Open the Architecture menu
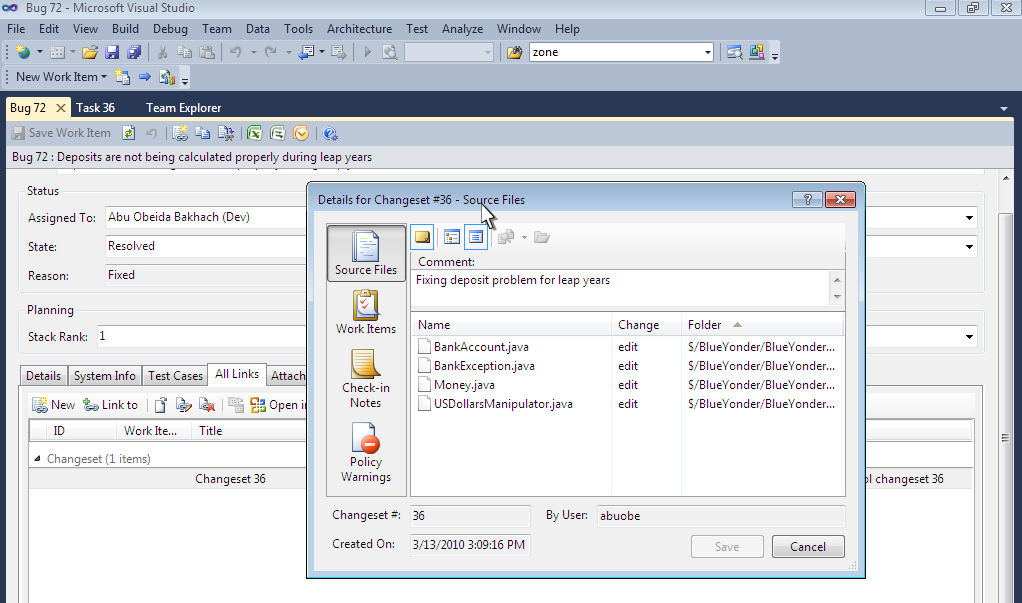 [359, 29]
